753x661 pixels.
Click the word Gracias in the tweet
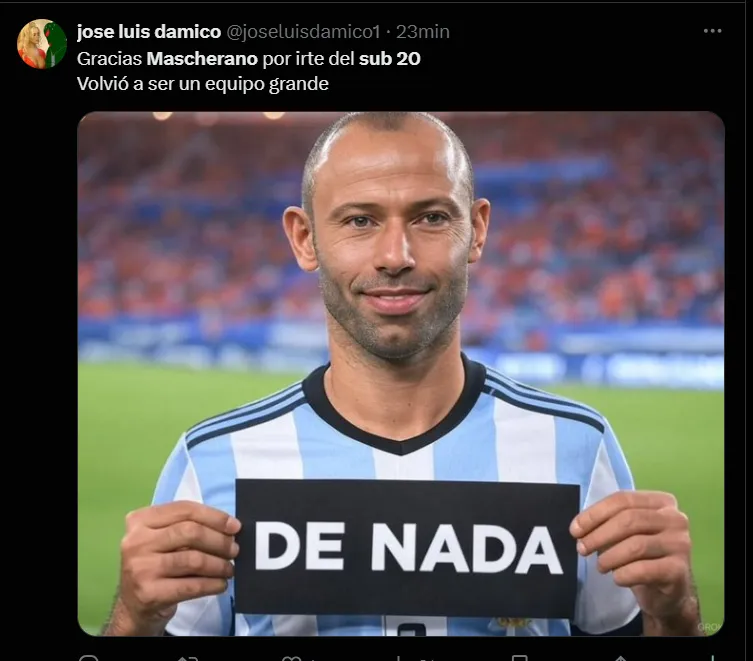109,59
